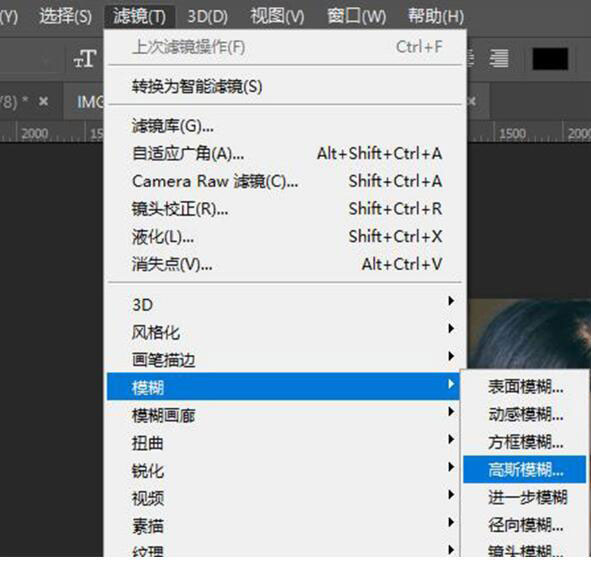Open the 3D(D) menu
The image size is (591, 563).
tap(207, 16)
